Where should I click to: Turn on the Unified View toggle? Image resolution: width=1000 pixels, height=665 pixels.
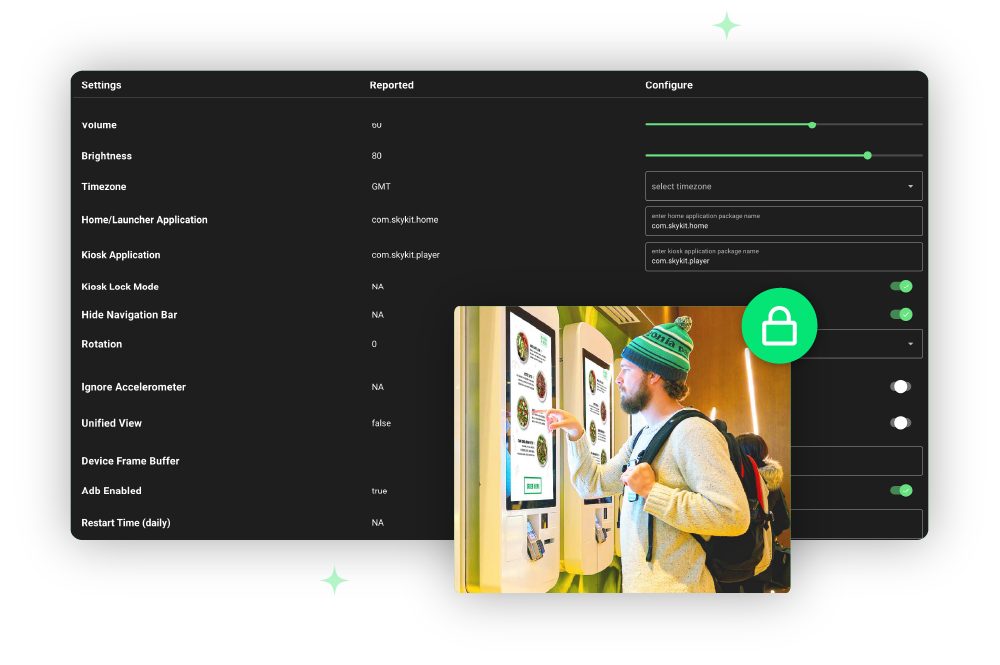coord(900,422)
